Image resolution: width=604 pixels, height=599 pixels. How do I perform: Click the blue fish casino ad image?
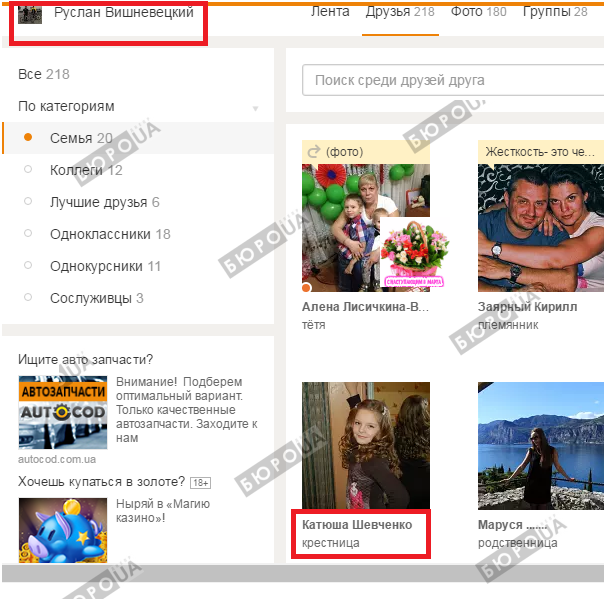click(62, 529)
